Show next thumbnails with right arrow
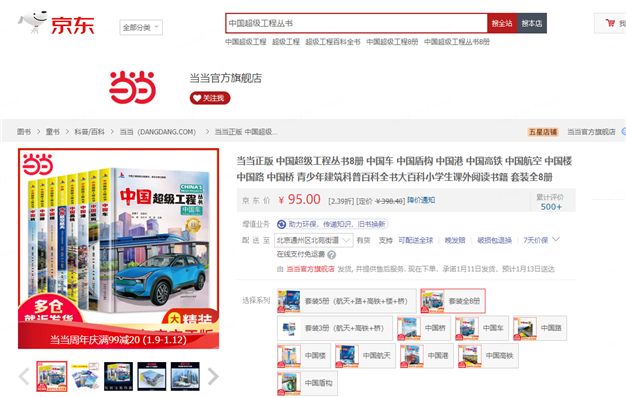Image resolution: width=626 pixels, height=398 pixels. click(213, 376)
